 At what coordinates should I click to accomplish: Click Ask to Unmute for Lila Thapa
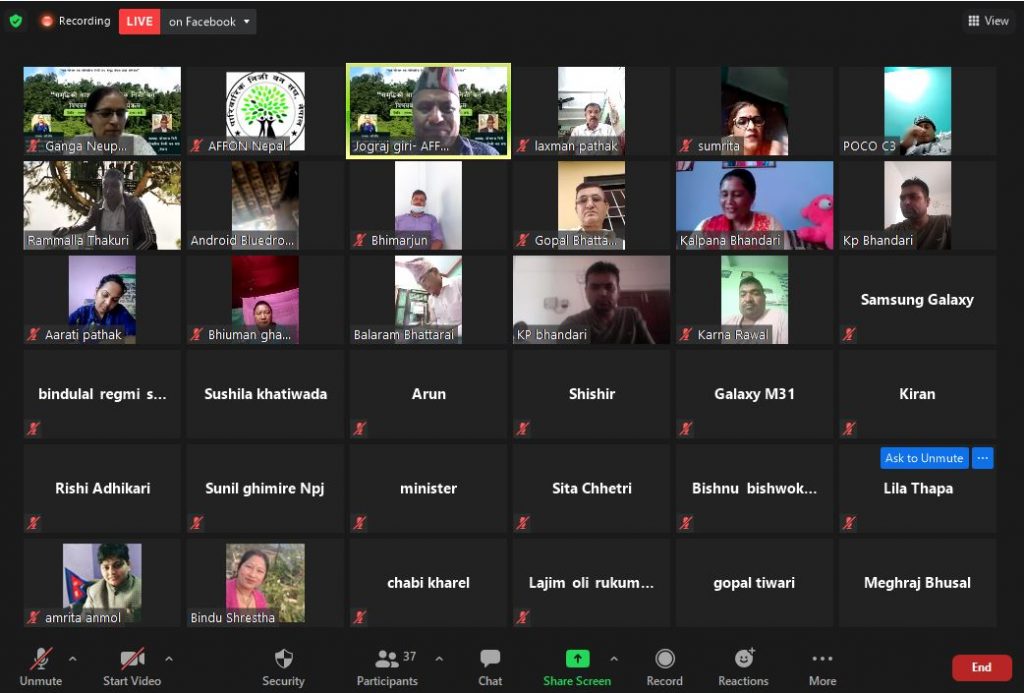tap(924, 458)
